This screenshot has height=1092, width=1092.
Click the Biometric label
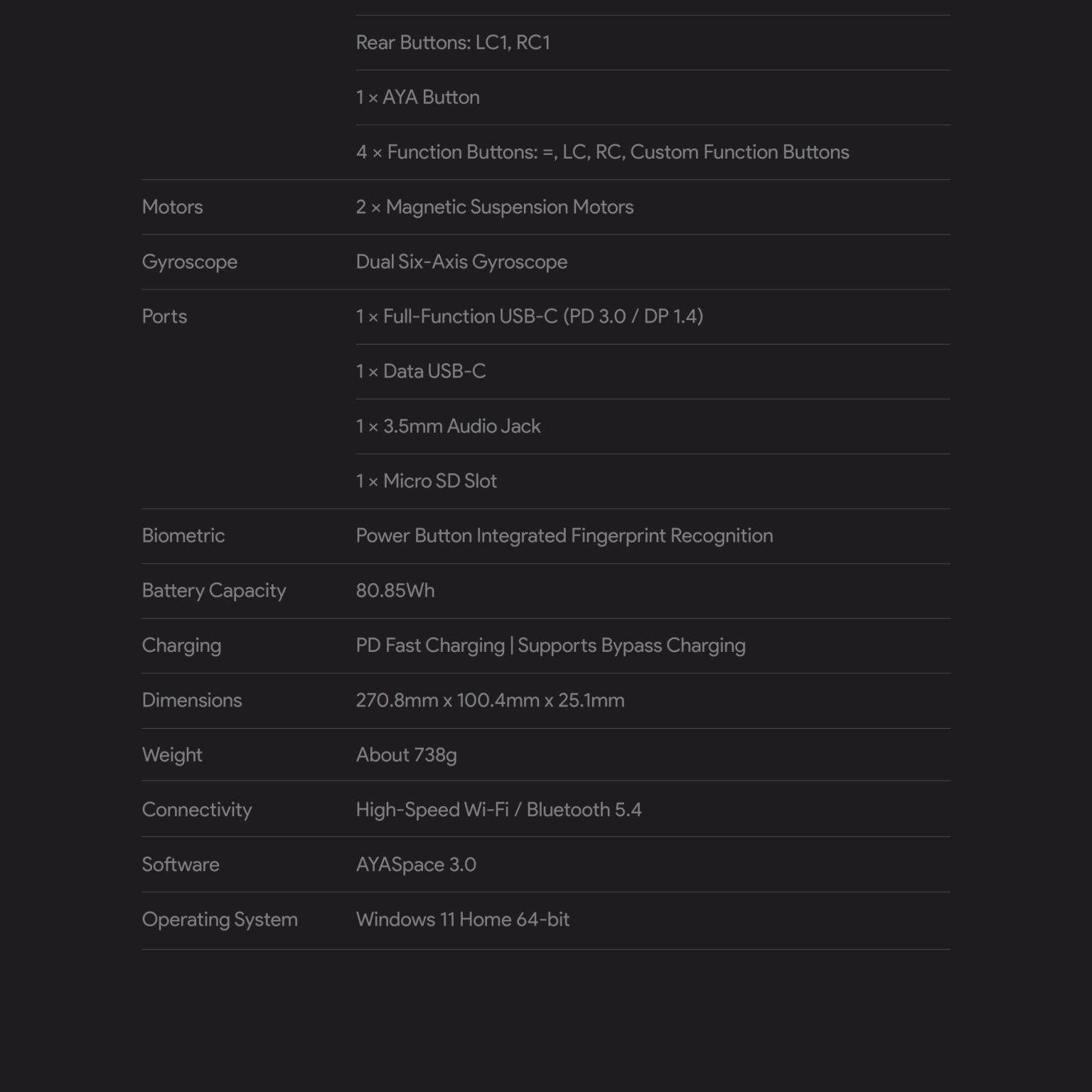183,535
